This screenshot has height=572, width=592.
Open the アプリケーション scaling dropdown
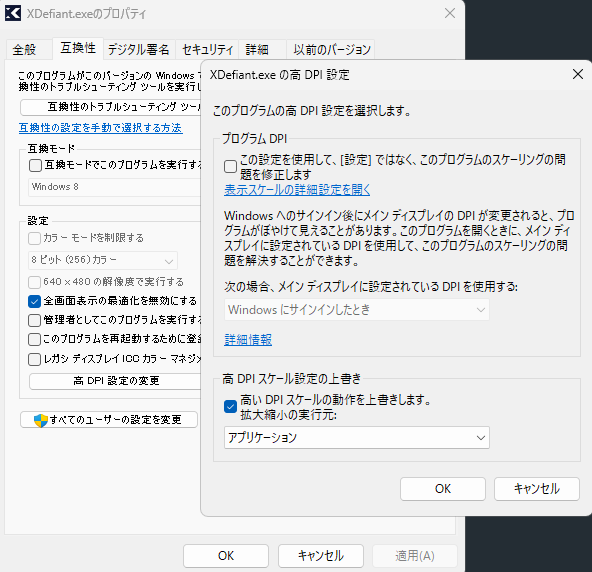(357, 438)
